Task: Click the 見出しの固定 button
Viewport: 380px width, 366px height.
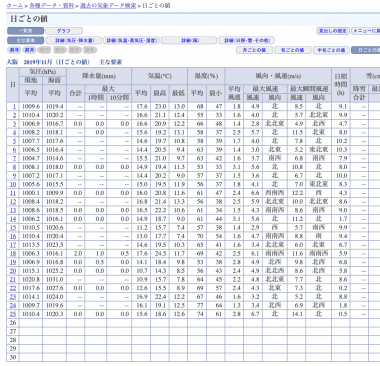Action: [x=333, y=31]
